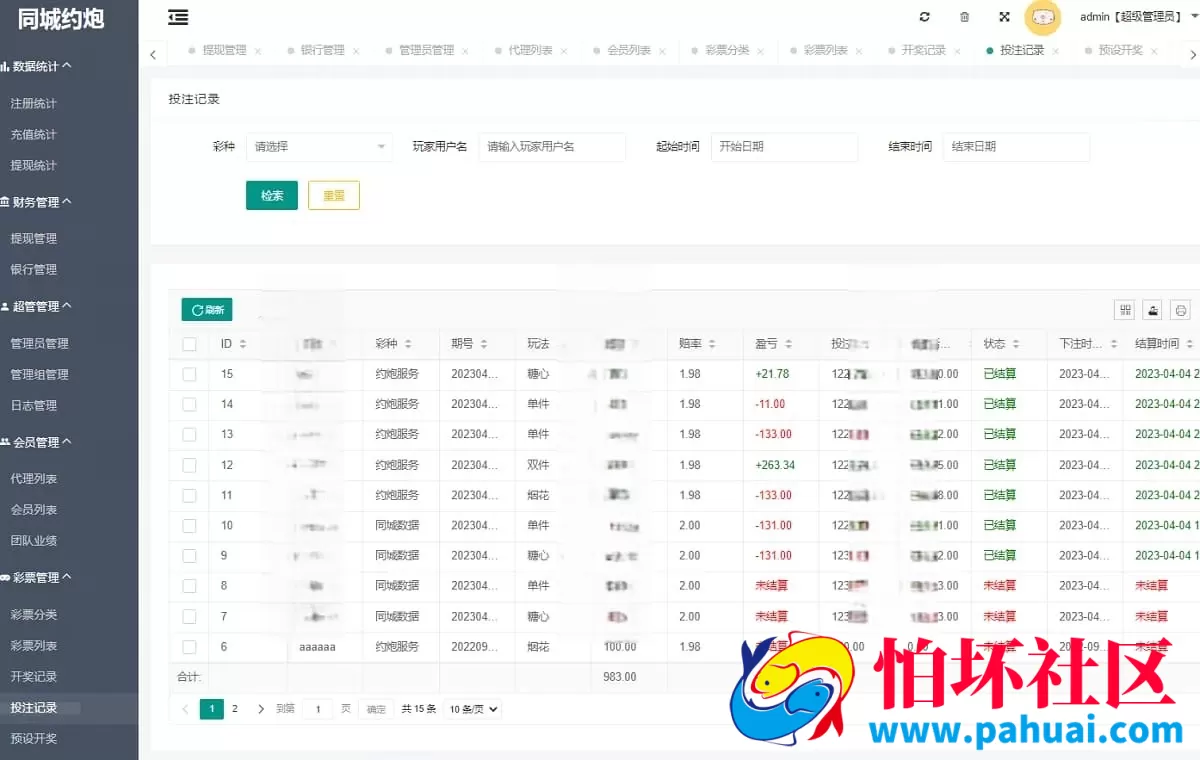The height and width of the screenshot is (760, 1200).
Task: Toggle fullscreen via the expand icon
Action: click(1003, 16)
